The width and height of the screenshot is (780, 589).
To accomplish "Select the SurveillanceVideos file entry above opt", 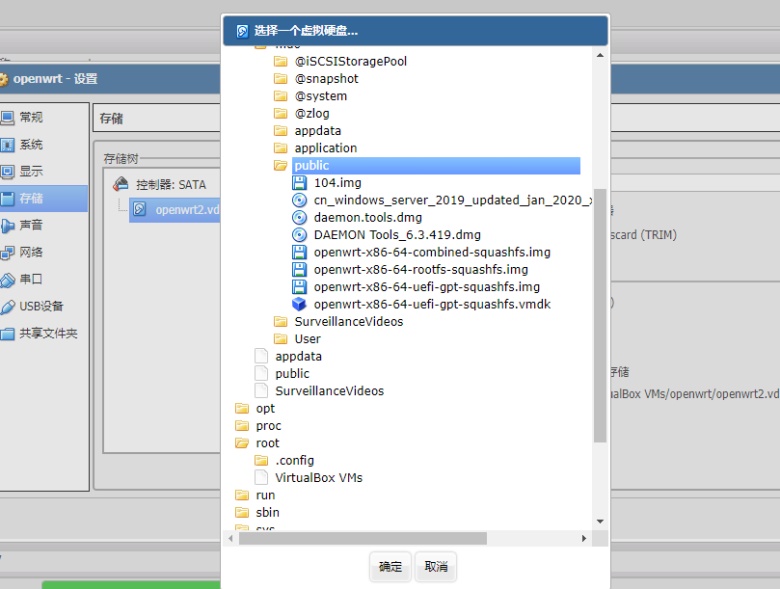I will (x=329, y=391).
